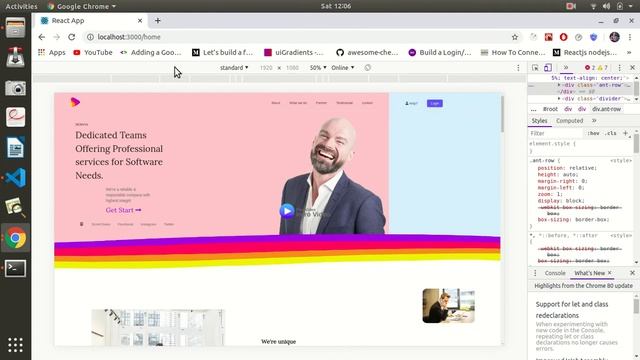Click the blue Login button

[x=435, y=103]
